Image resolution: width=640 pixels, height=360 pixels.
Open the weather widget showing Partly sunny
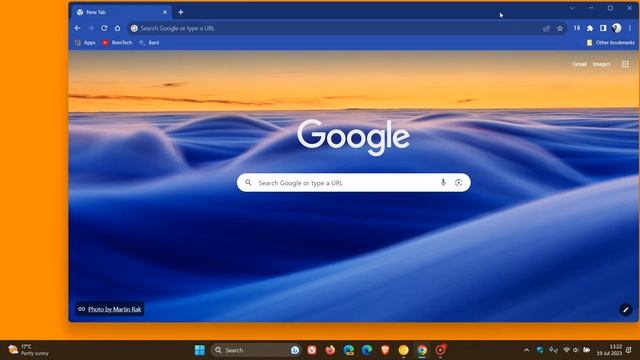click(29, 350)
